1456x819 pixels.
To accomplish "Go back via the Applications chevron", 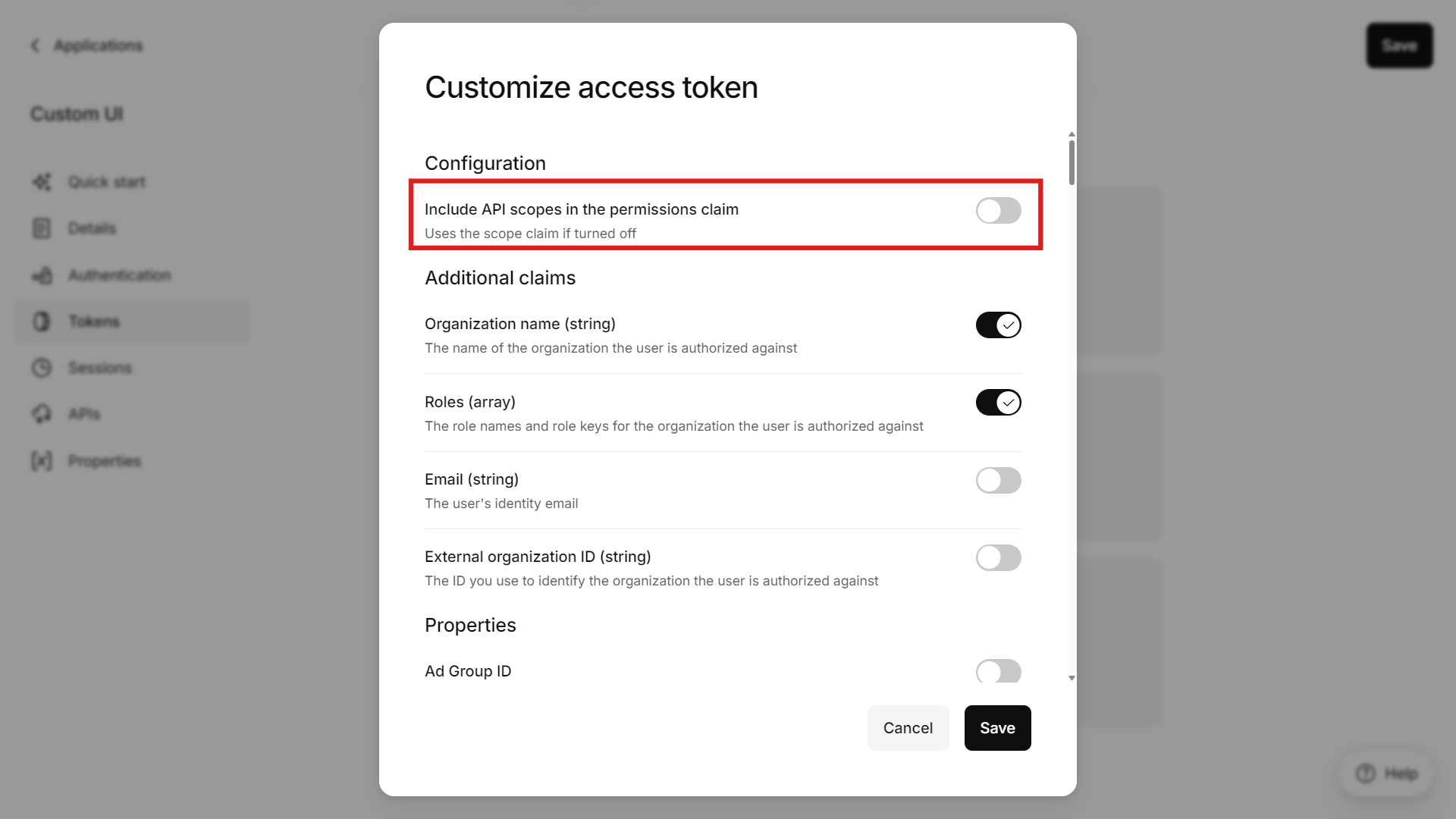I will (x=35, y=45).
